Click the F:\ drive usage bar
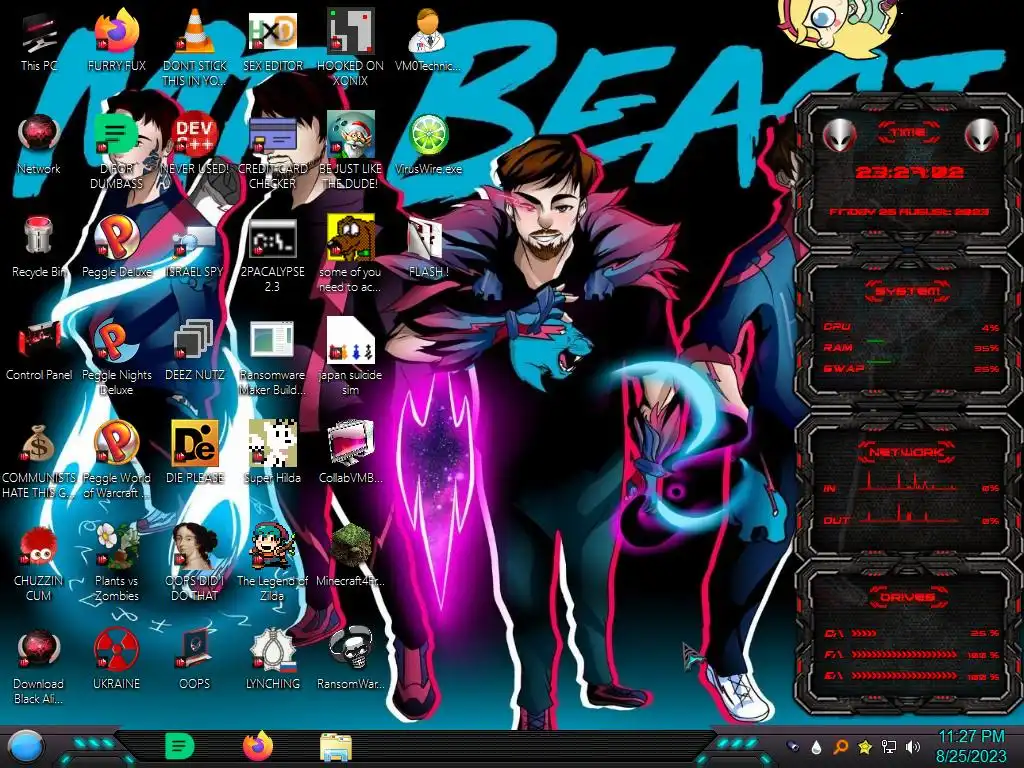Image resolution: width=1024 pixels, height=768 pixels. (904, 654)
